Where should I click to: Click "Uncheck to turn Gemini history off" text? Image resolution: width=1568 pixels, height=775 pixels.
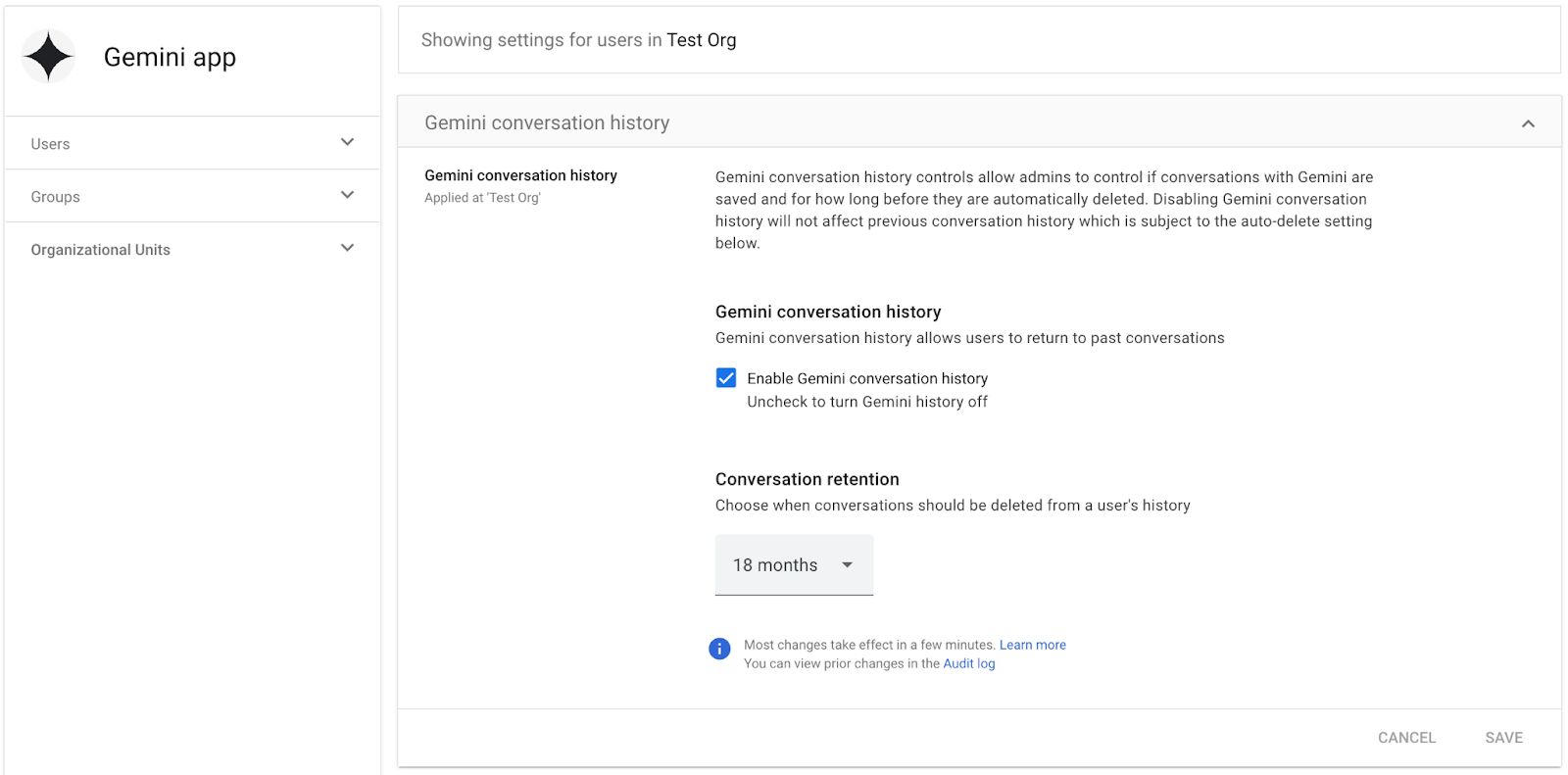pyautogui.click(x=867, y=402)
